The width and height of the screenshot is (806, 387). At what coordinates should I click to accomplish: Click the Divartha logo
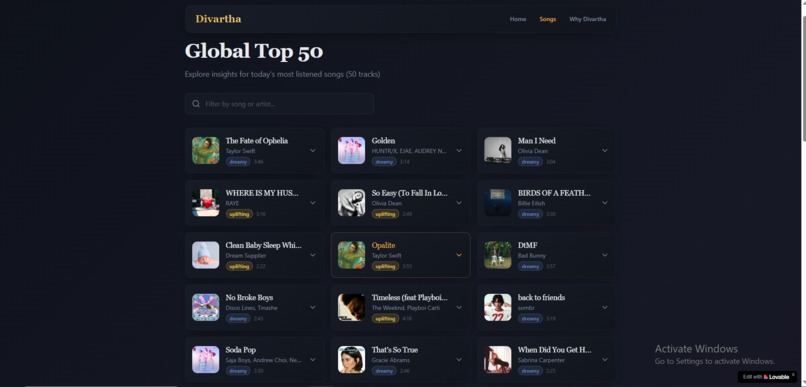(x=218, y=19)
